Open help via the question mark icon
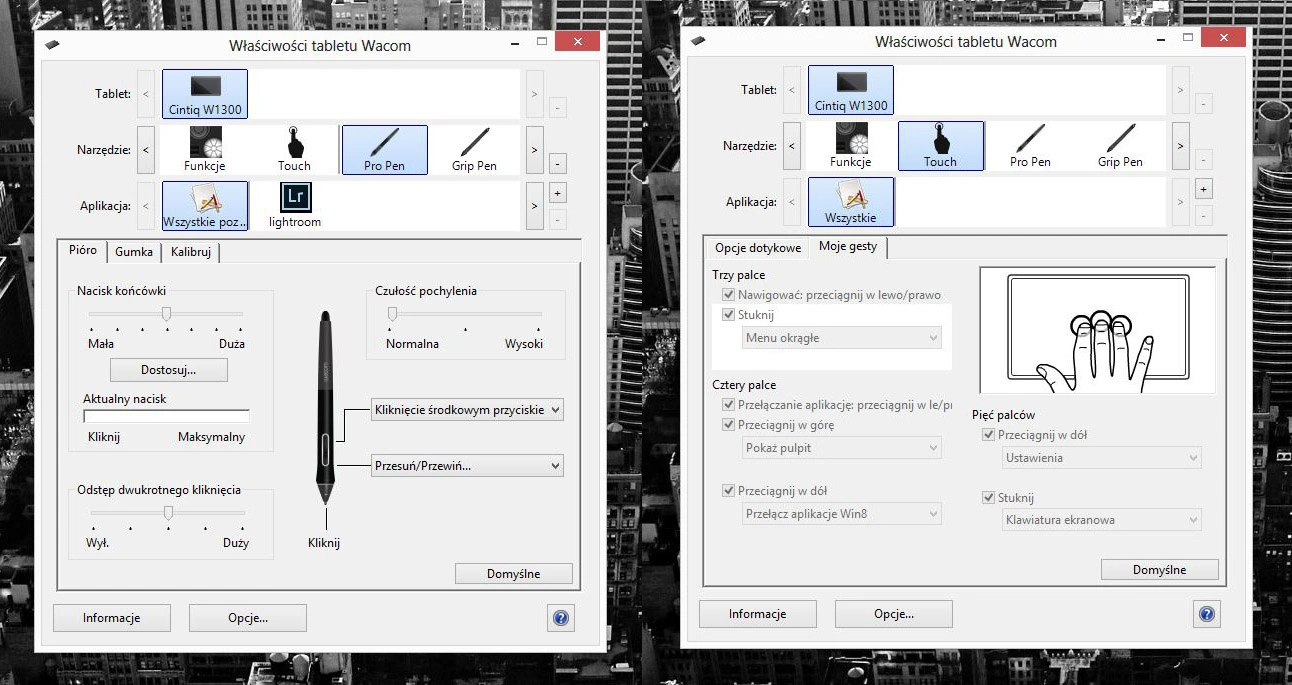This screenshot has width=1292, height=685. (x=560, y=618)
